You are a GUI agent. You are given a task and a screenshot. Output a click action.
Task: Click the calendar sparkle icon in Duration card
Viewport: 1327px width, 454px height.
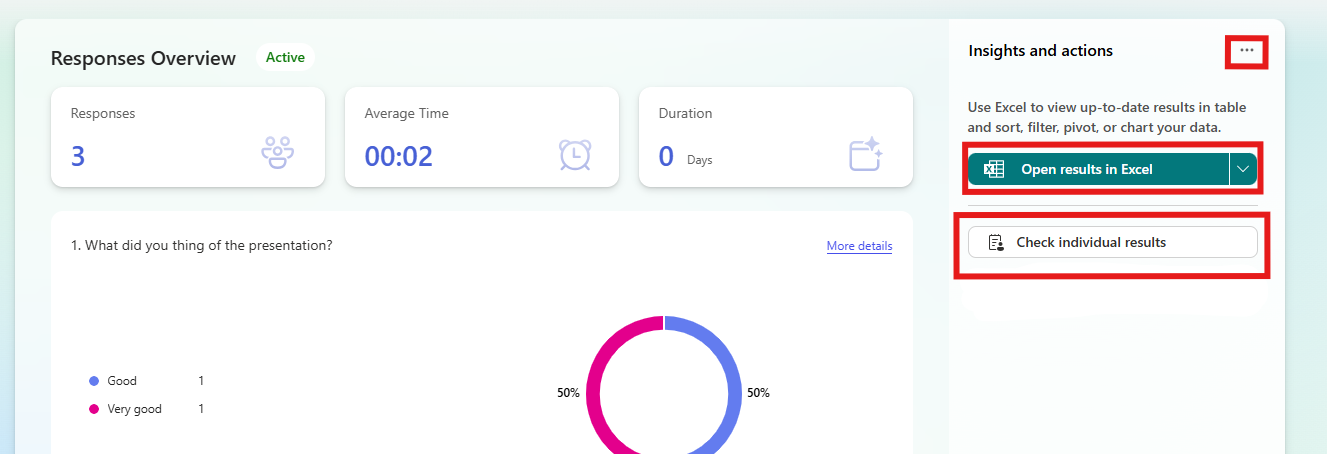865,154
